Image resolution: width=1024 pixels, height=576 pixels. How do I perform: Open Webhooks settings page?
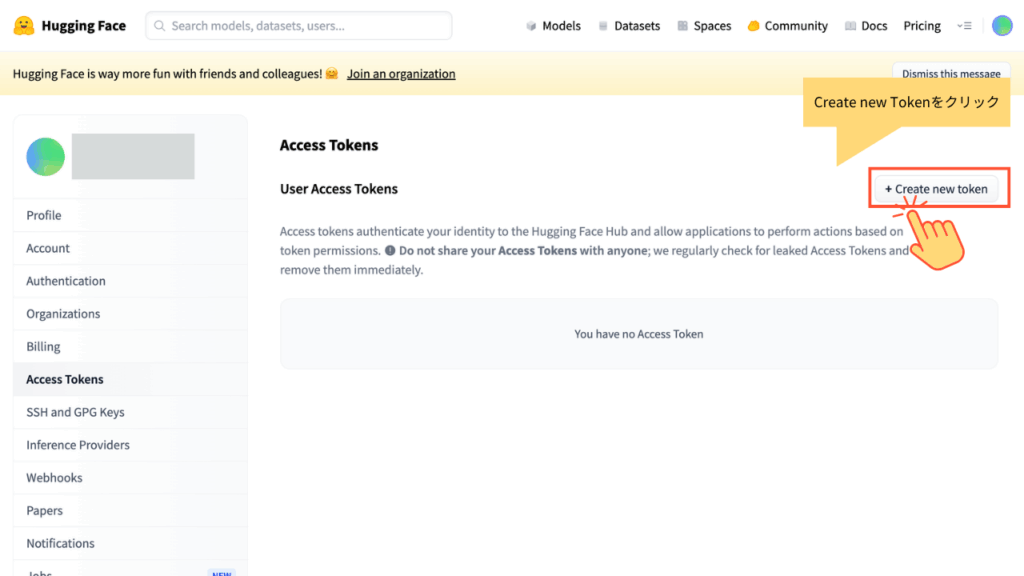coord(54,478)
